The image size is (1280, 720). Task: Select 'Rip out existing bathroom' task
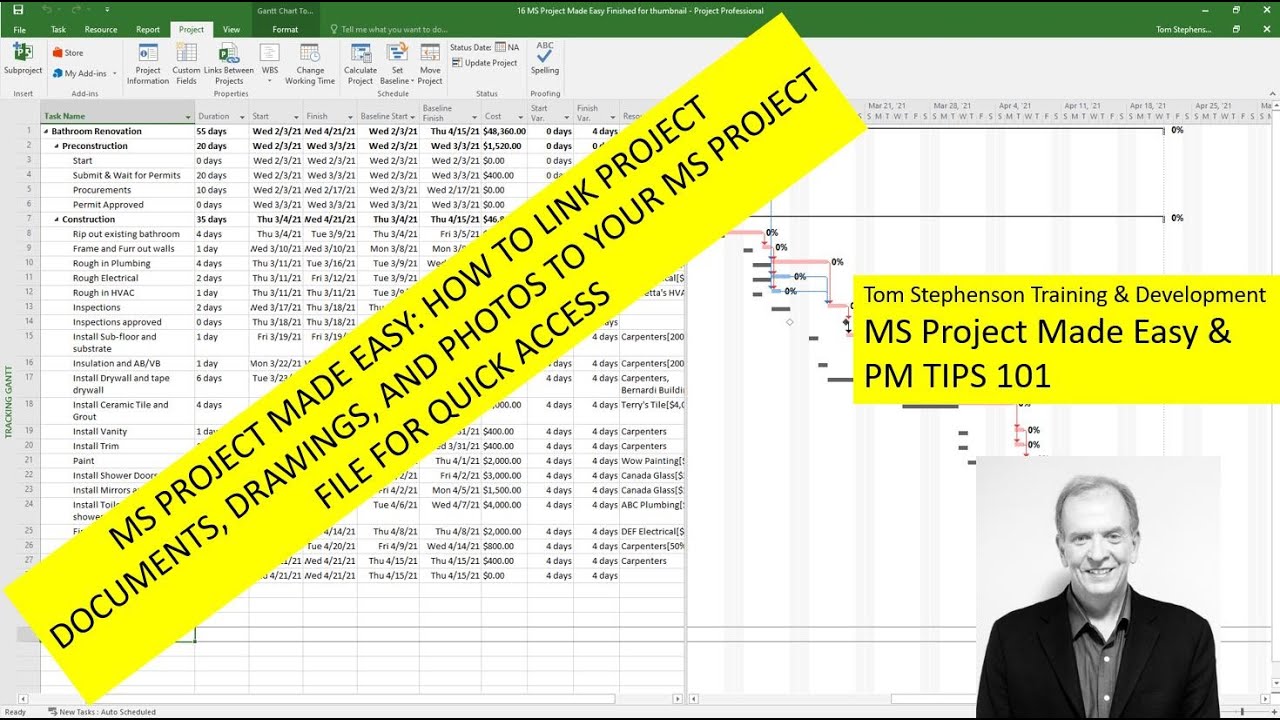coord(126,234)
